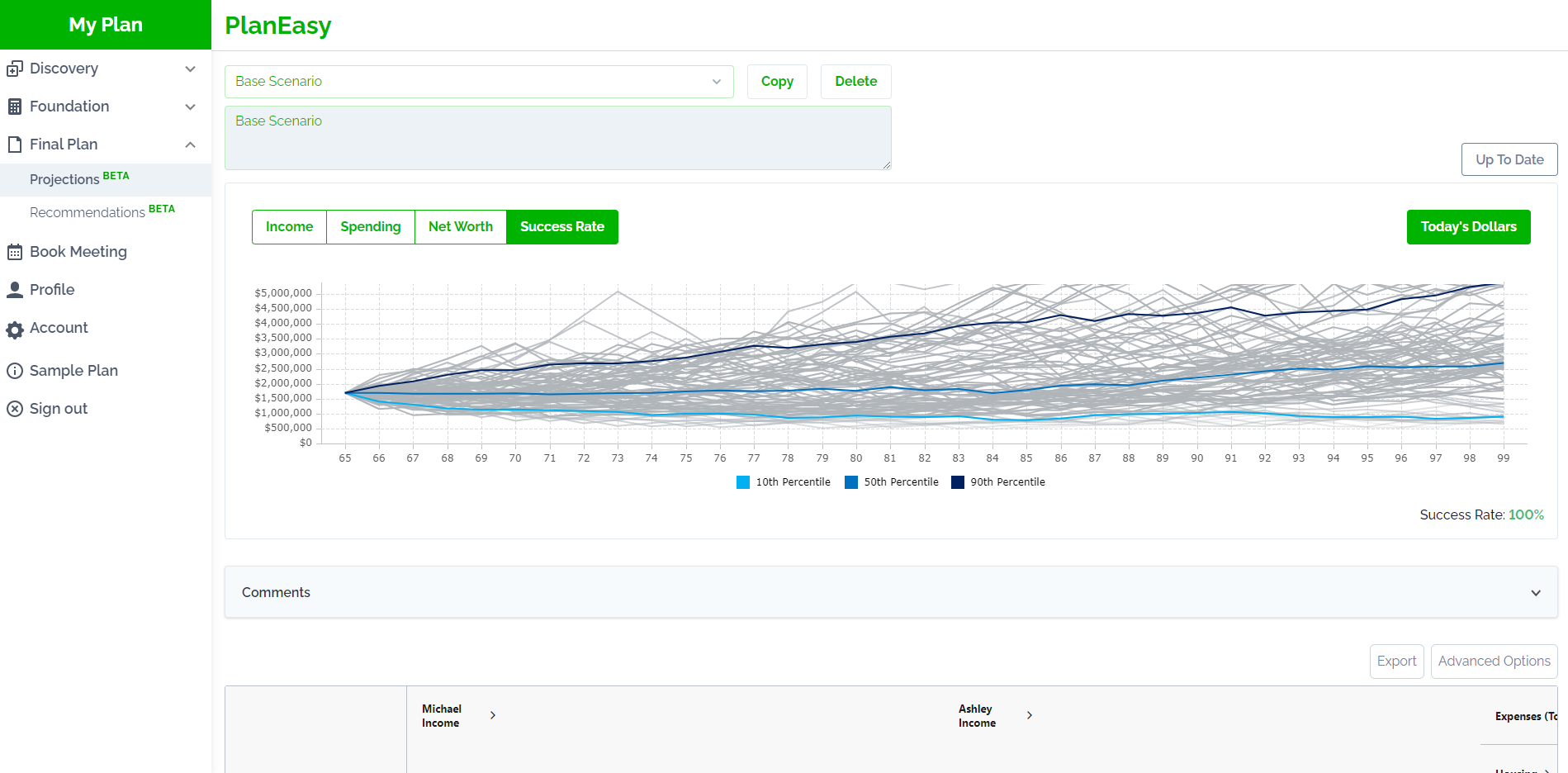
Task: Toggle the Today's Dollars button
Action: point(1468,227)
